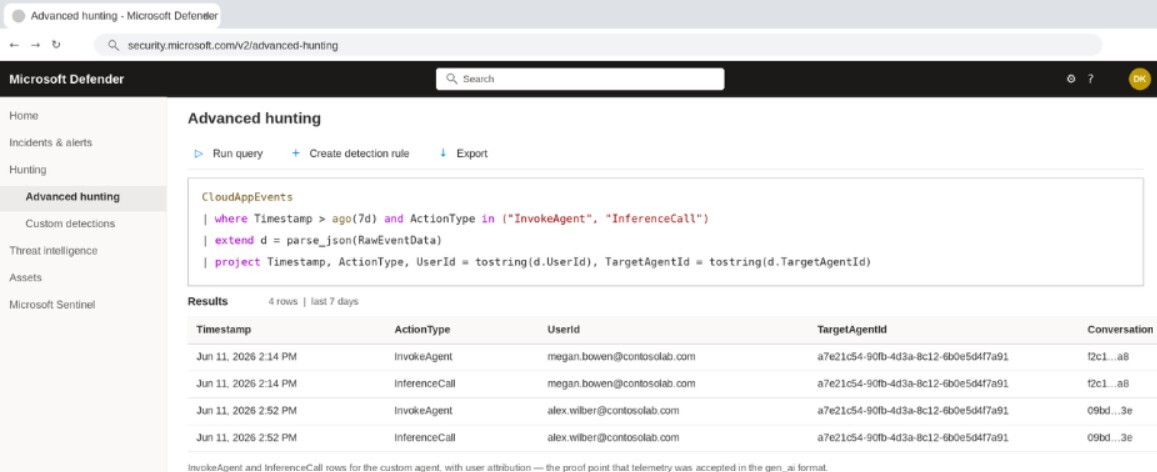Sort by the ActionType column header
The width and height of the screenshot is (1157, 472).
pyautogui.click(x=422, y=330)
